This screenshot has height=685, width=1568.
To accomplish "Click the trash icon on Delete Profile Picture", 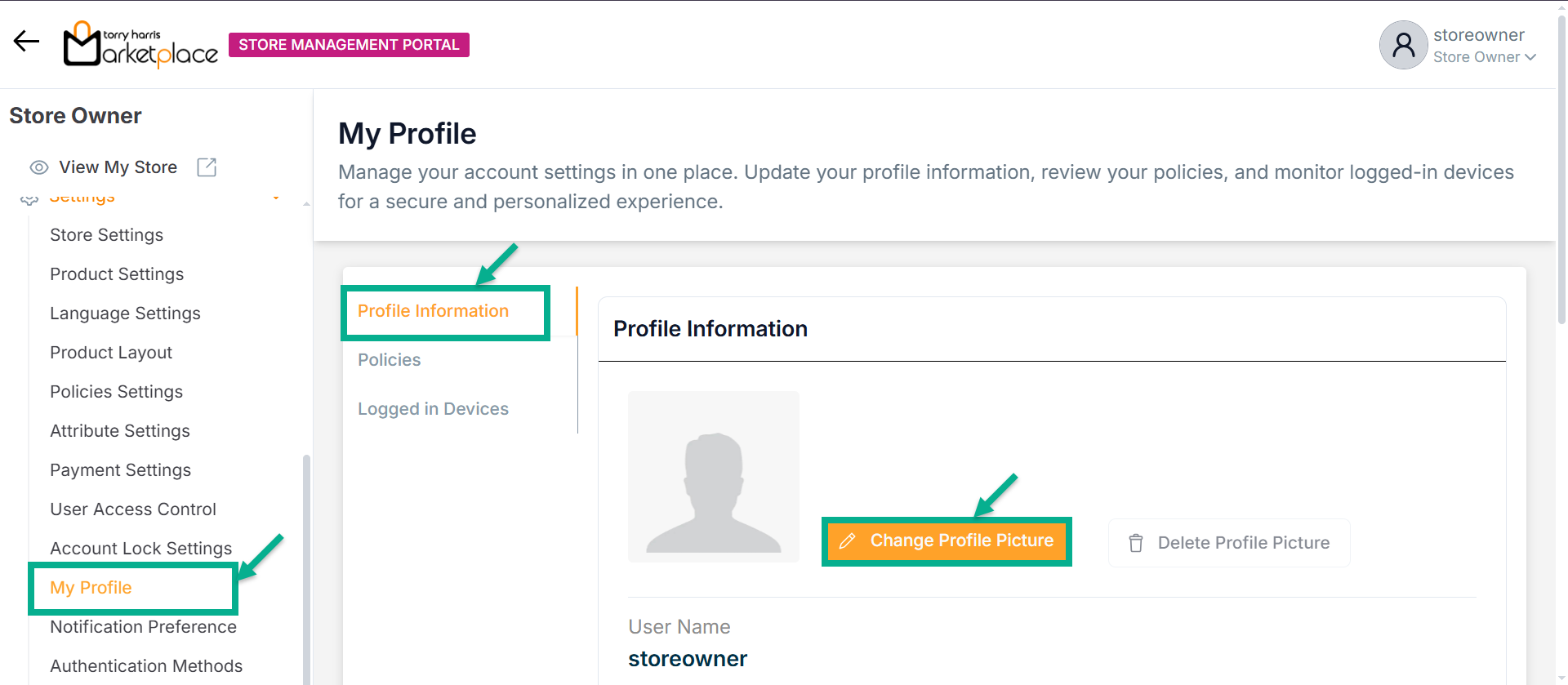I will pos(1136,543).
